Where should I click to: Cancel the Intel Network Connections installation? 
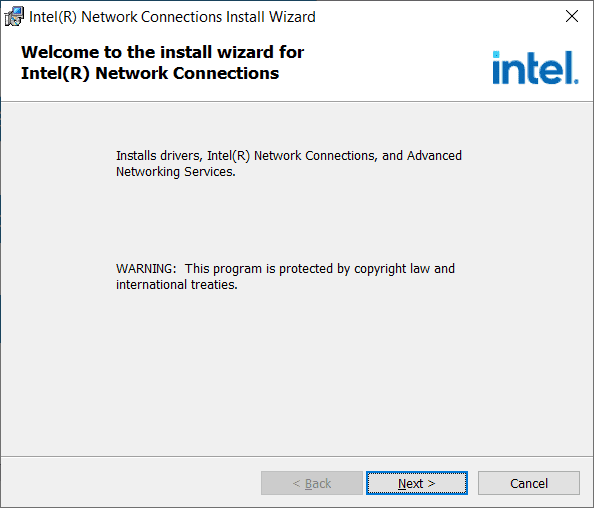point(529,483)
